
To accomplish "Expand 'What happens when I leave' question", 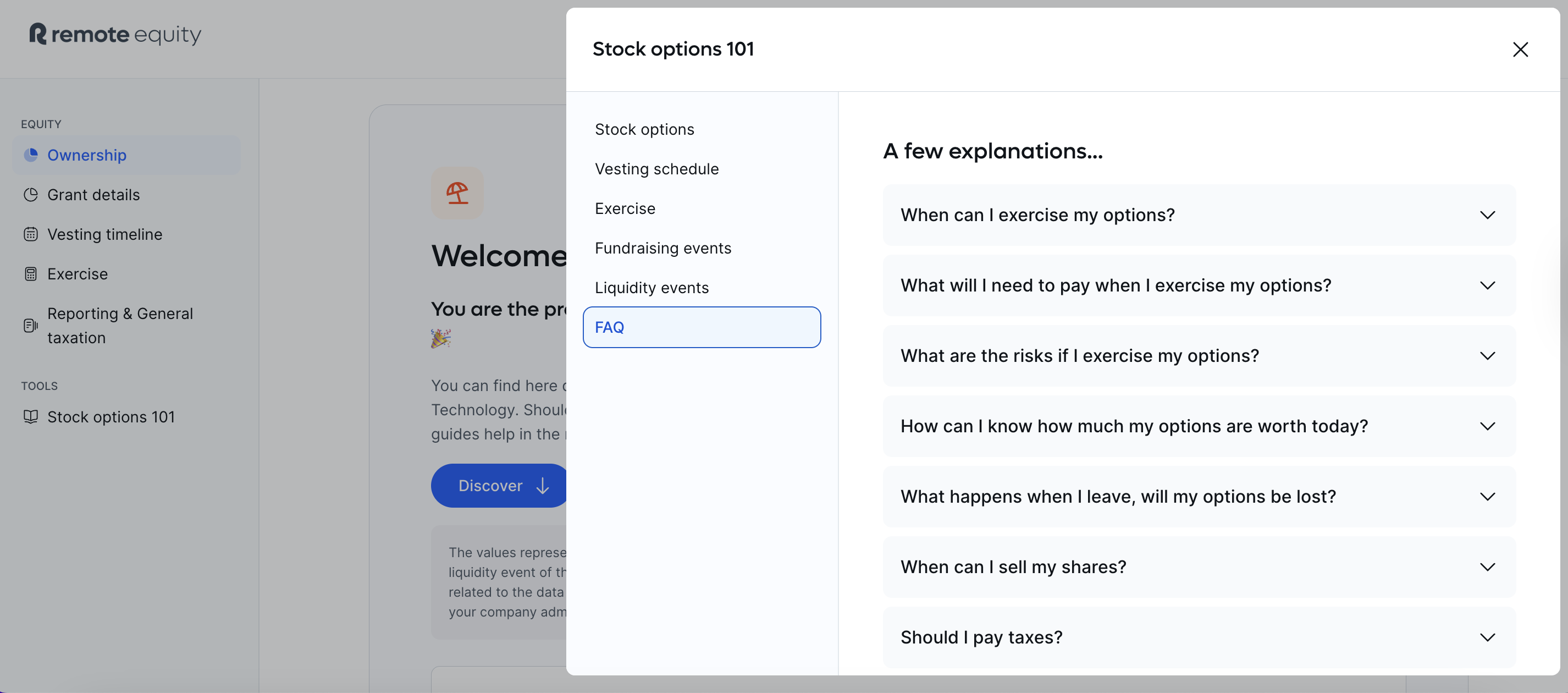I will point(1199,496).
